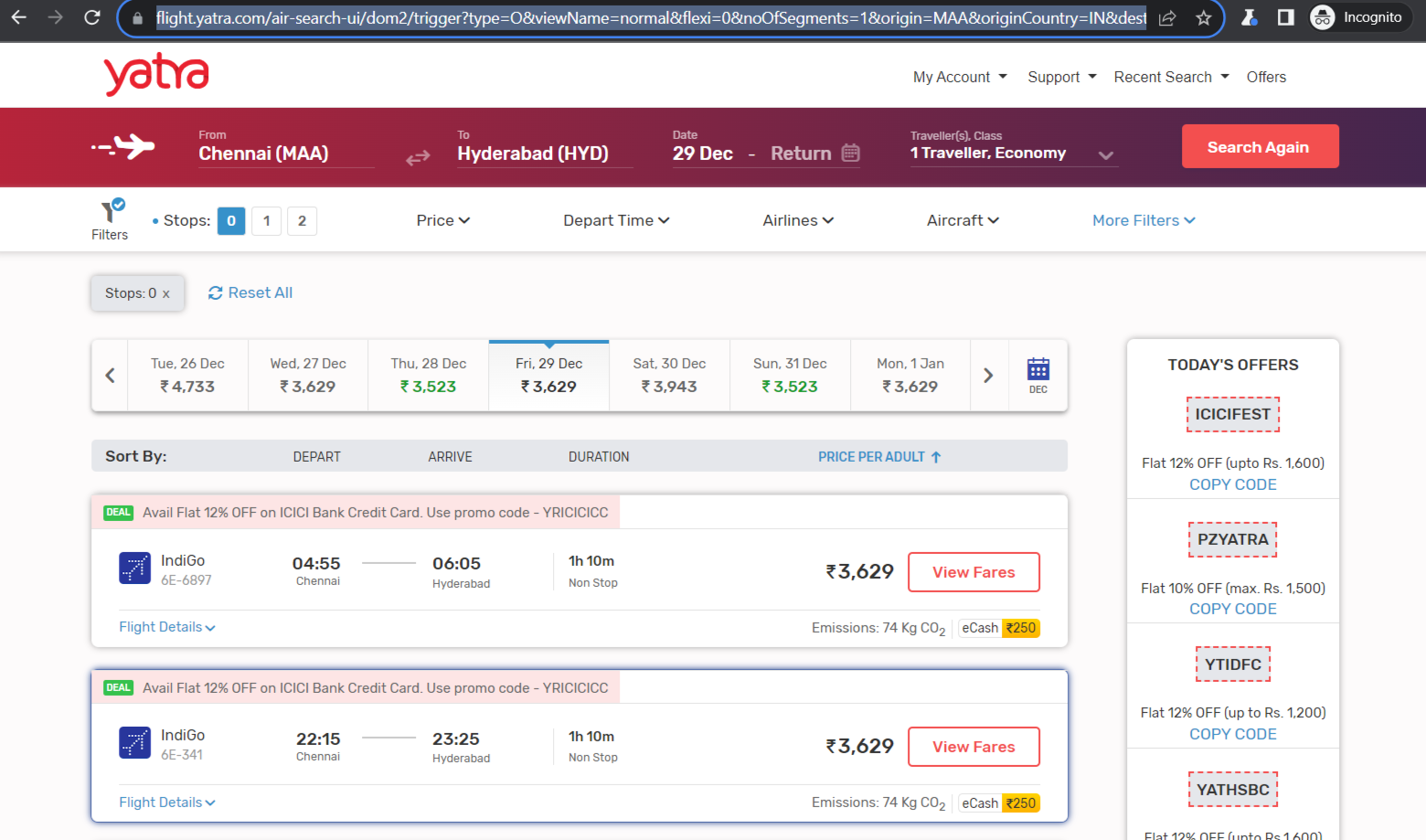Click the site lock icon in address bar
This screenshot has width=1426, height=840.
[x=138, y=17]
